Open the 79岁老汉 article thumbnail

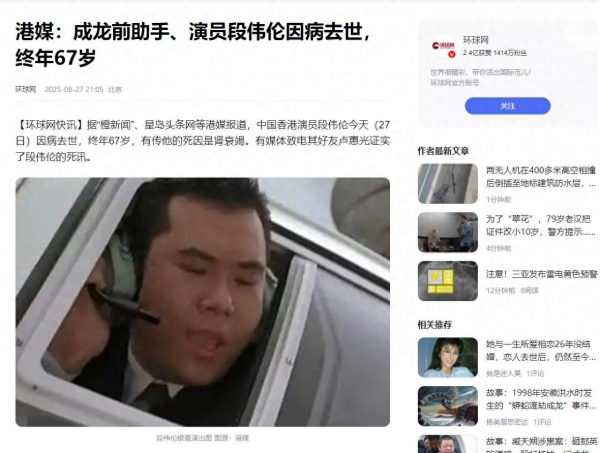(448, 232)
